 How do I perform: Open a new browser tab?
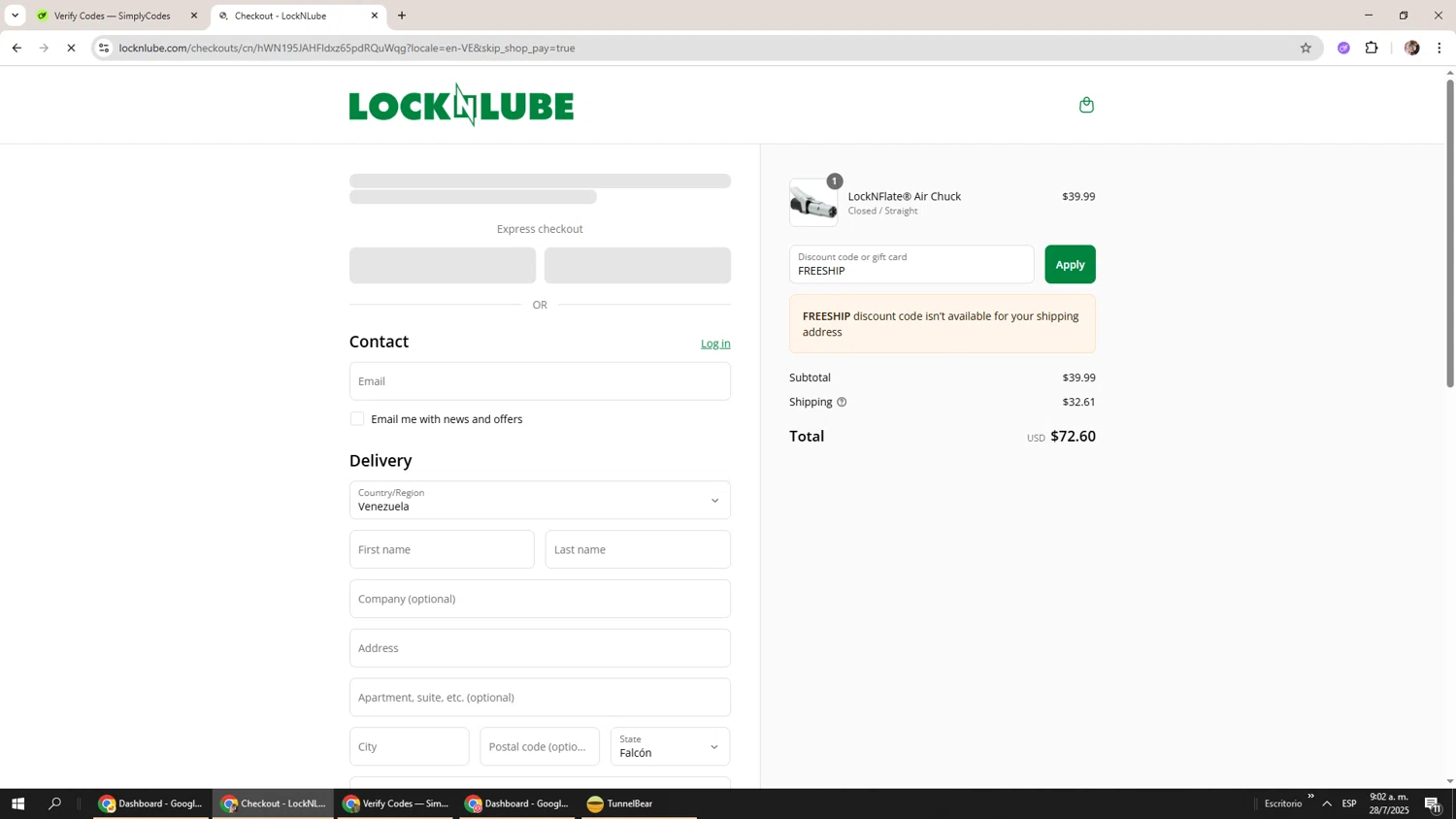coord(402,16)
